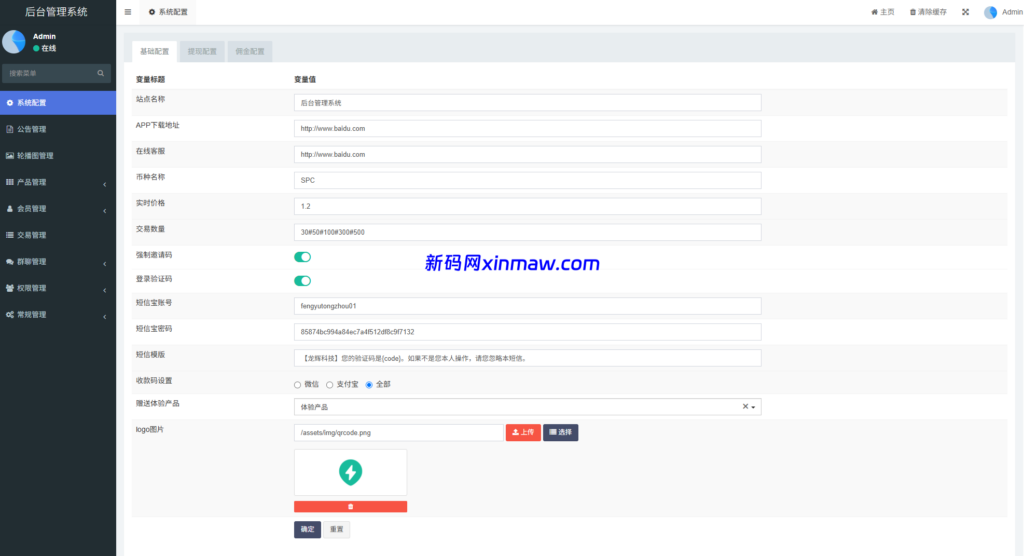Viewport: 1024px width, 556px height.
Task: Focus the 短信宝密码 input field
Action: tap(527, 332)
